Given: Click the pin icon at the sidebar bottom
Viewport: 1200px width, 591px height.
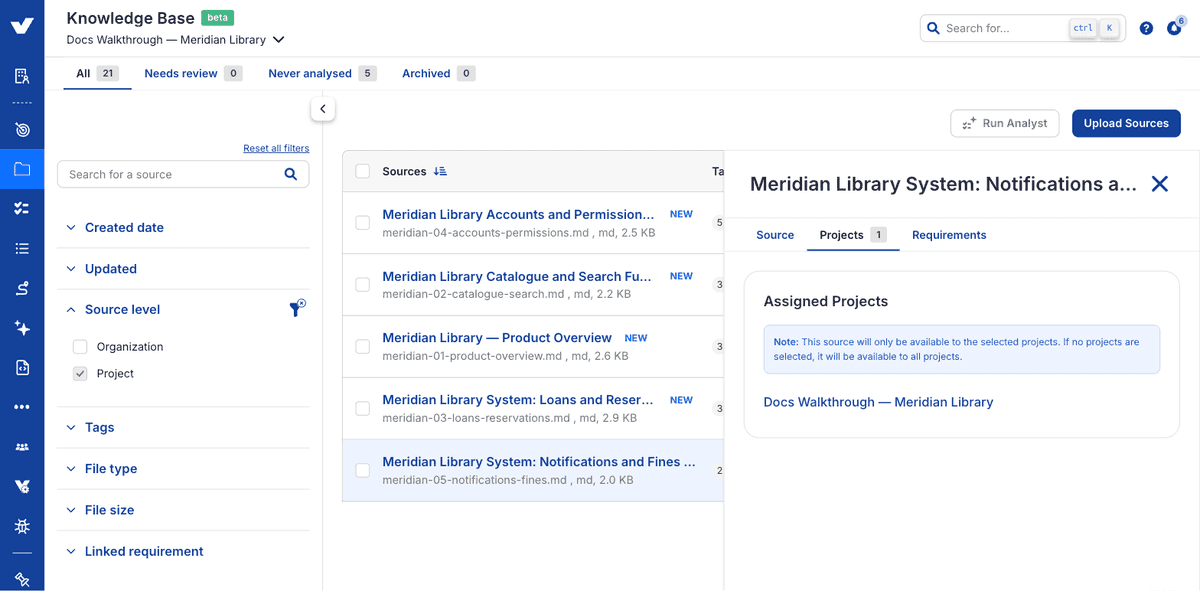Looking at the screenshot, I should [x=22, y=579].
